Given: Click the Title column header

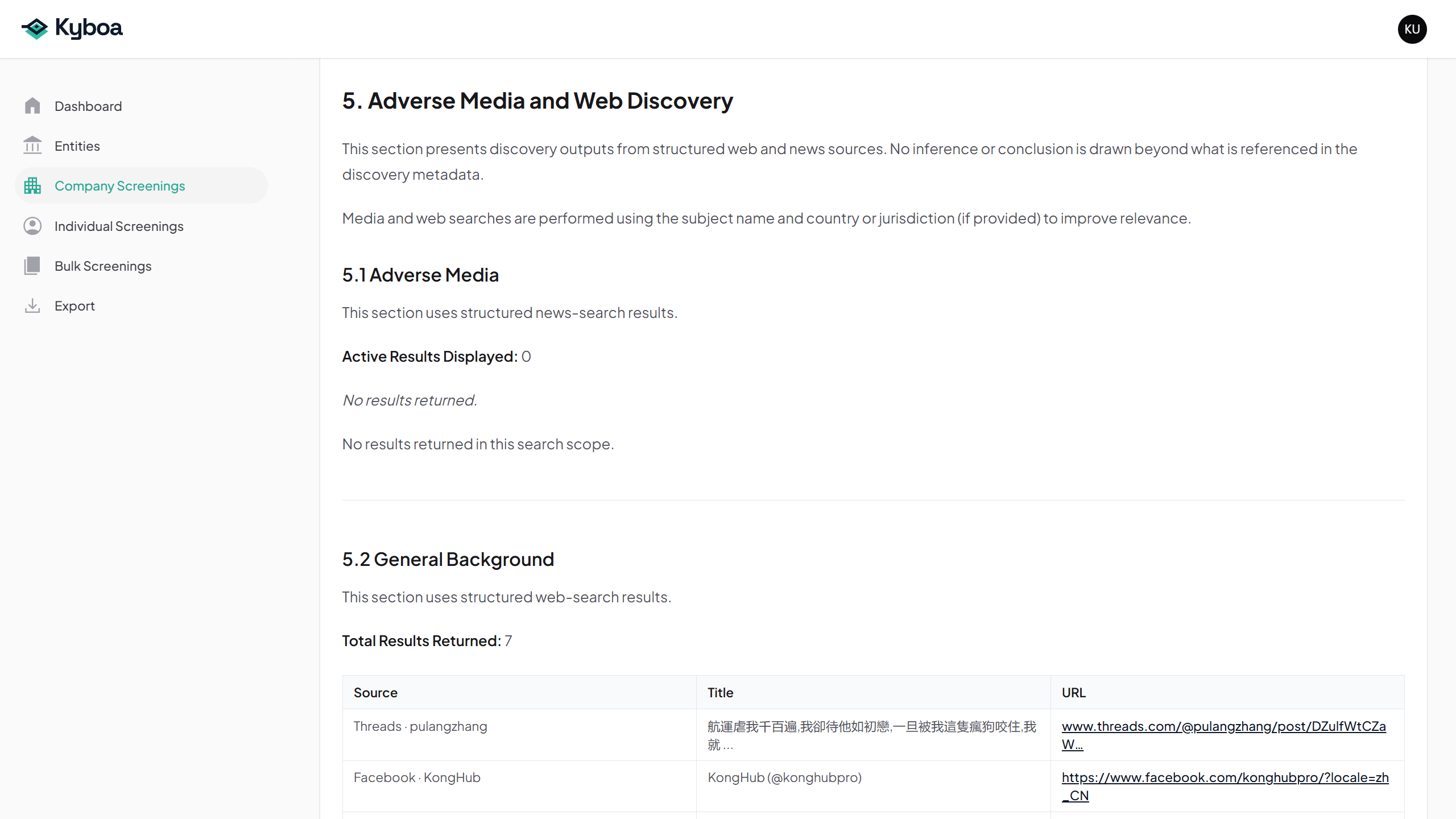Looking at the screenshot, I should tap(873, 692).
